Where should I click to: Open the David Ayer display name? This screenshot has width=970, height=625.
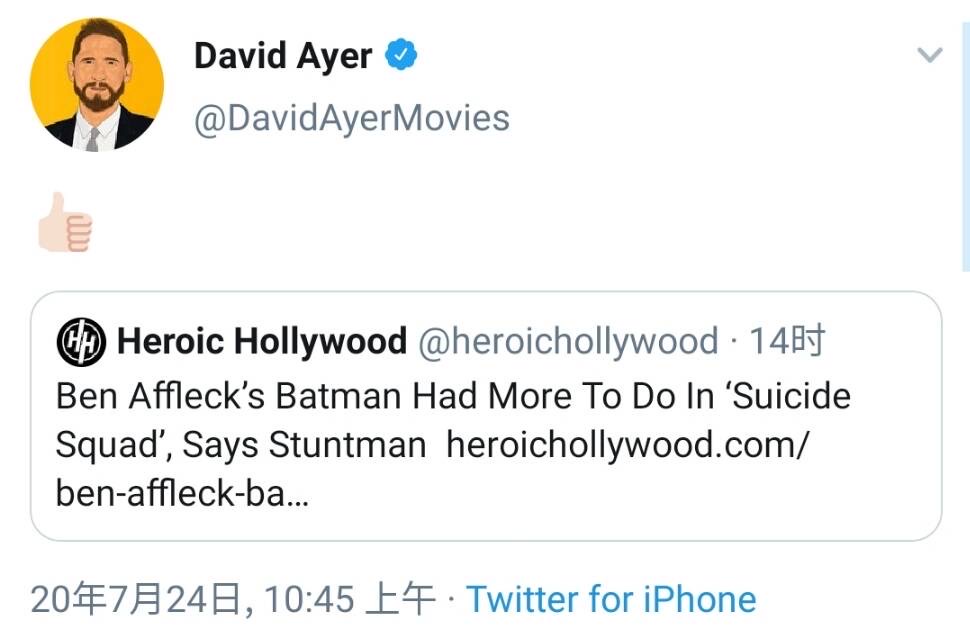[x=284, y=56]
